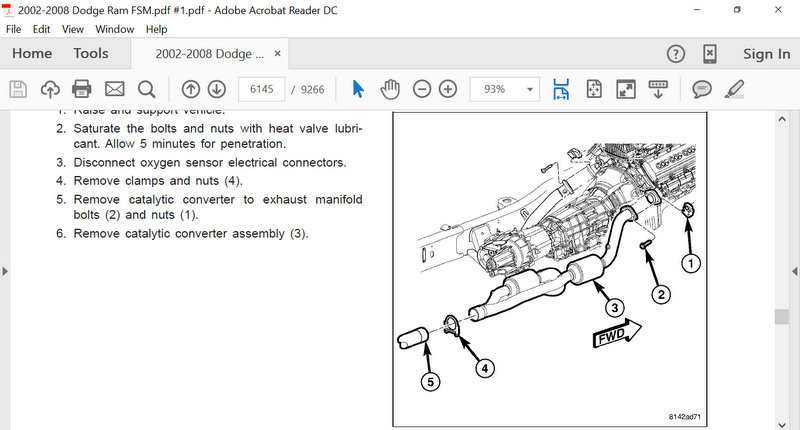The height and width of the screenshot is (430, 800).
Task: Open the File menu
Action: [13, 29]
